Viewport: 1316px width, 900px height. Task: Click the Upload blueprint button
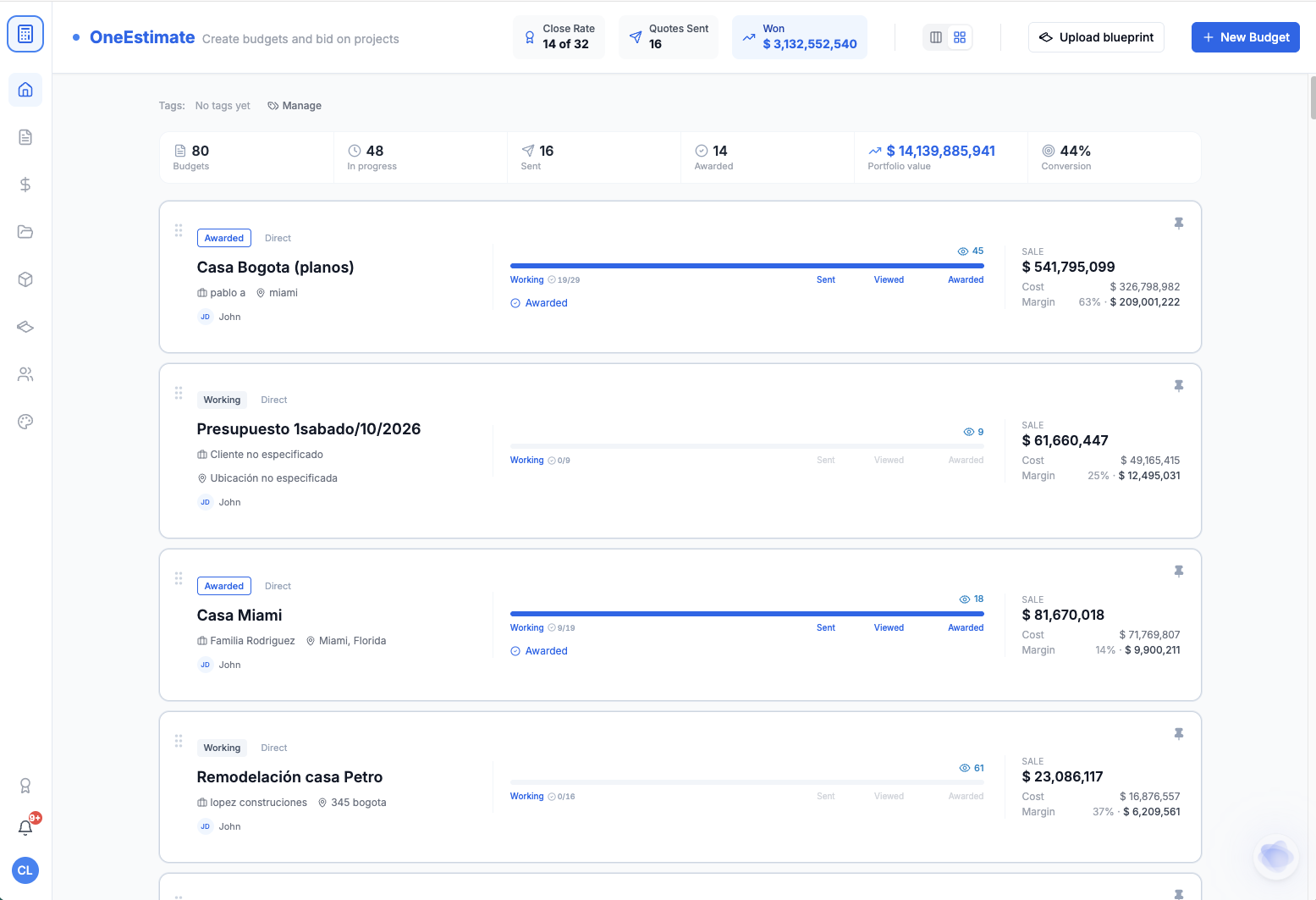[x=1096, y=37]
